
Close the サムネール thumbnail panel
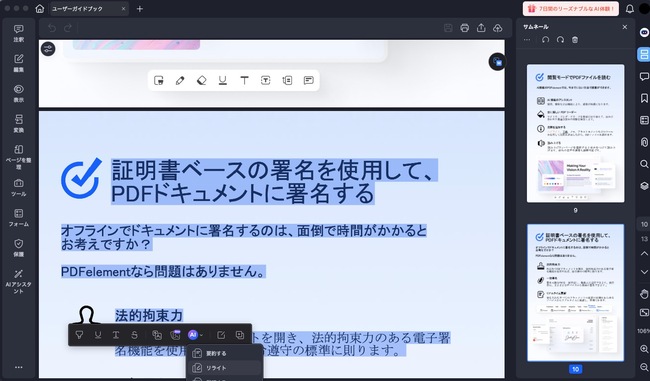pyautogui.click(x=625, y=27)
